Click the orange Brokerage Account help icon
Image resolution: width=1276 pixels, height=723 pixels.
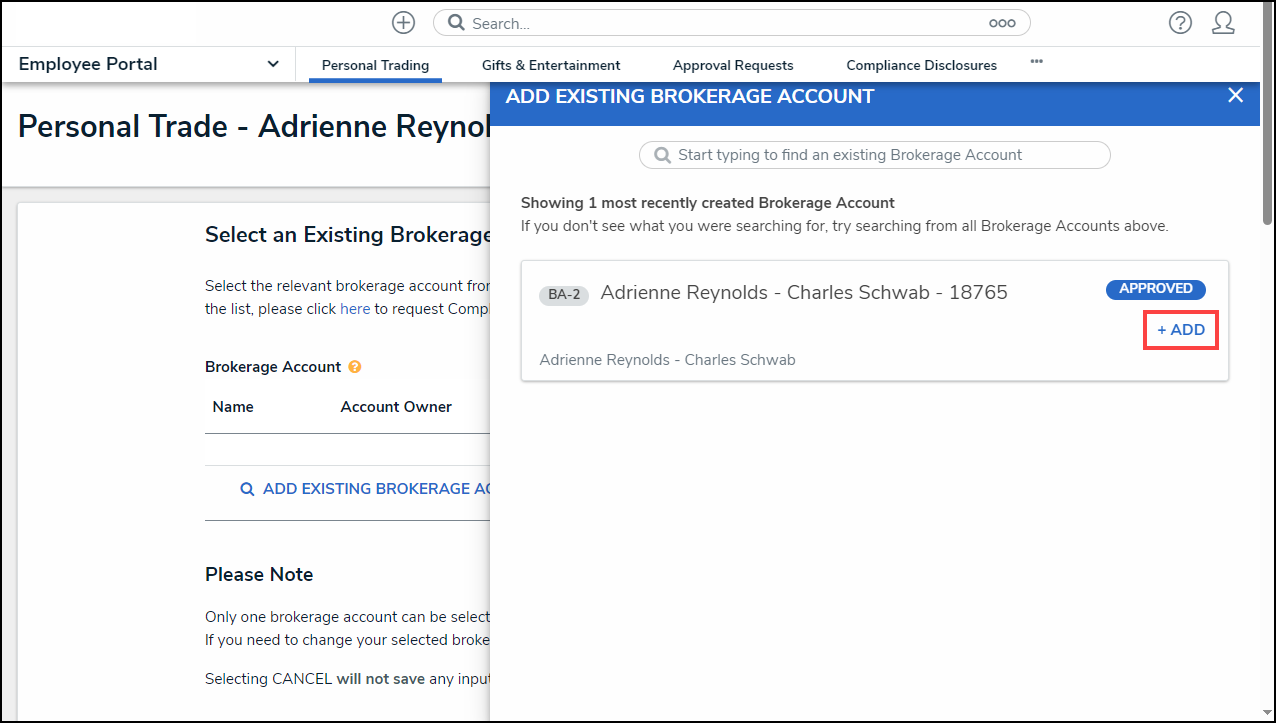(355, 367)
